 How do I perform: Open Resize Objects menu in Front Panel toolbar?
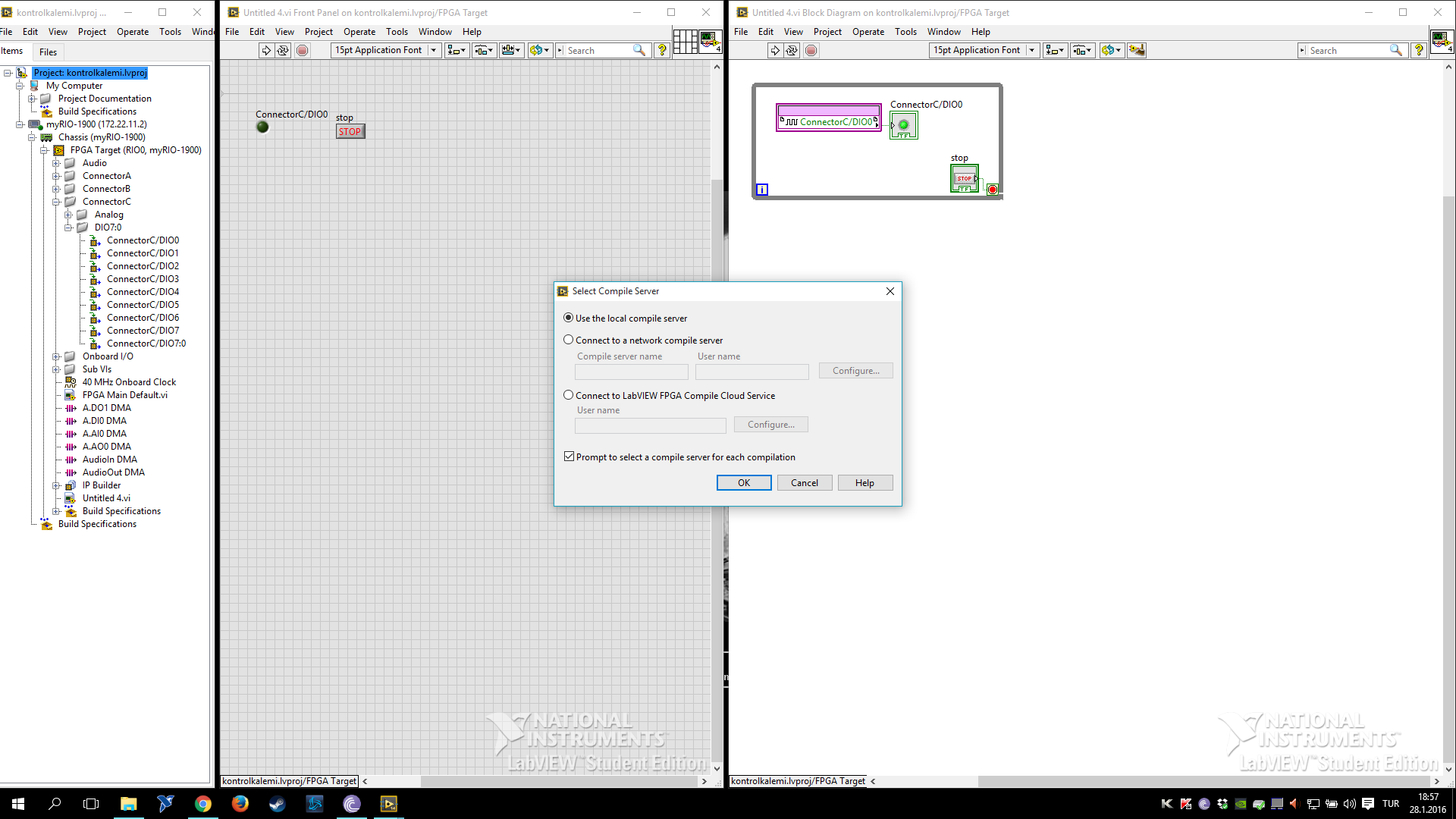coord(512,50)
